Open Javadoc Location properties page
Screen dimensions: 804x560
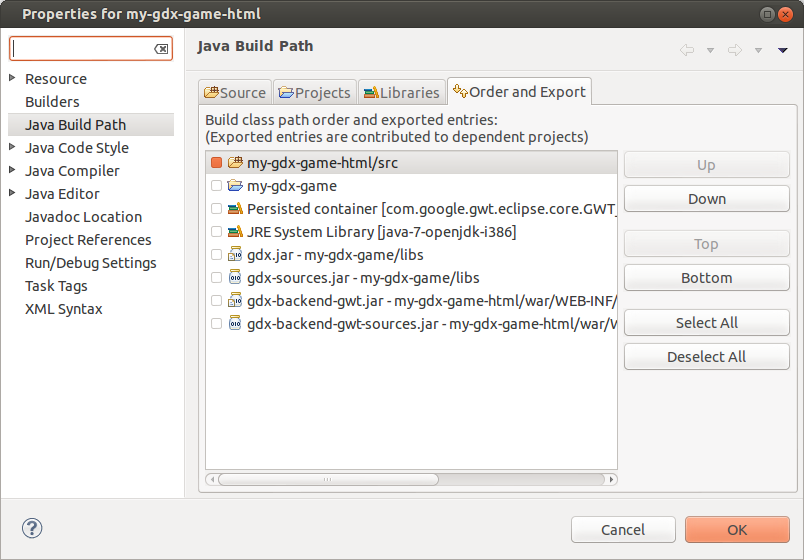coord(84,217)
